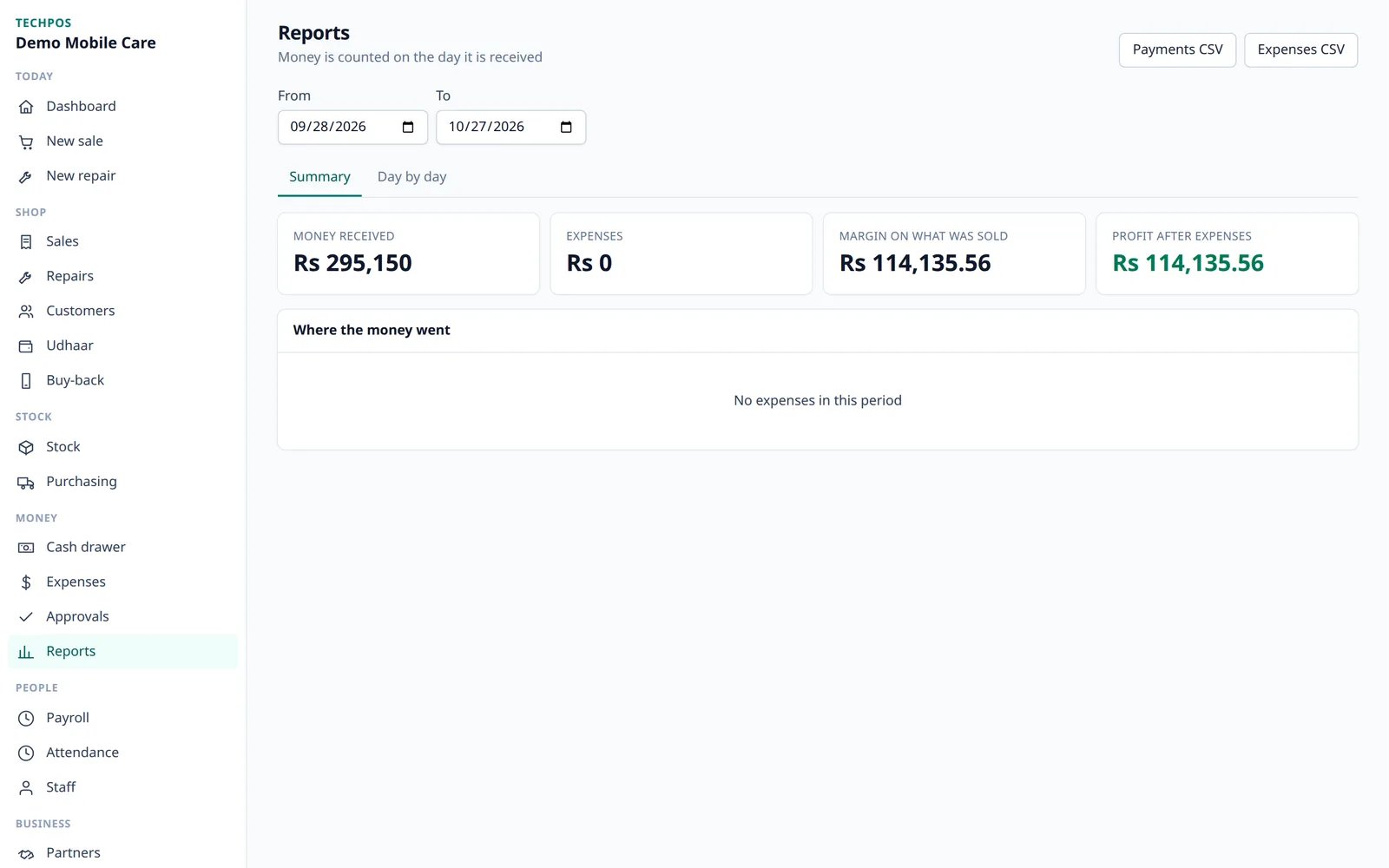Open the To date calendar picker
The height and width of the screenshot is (868, 1389).
coord(566,128)
